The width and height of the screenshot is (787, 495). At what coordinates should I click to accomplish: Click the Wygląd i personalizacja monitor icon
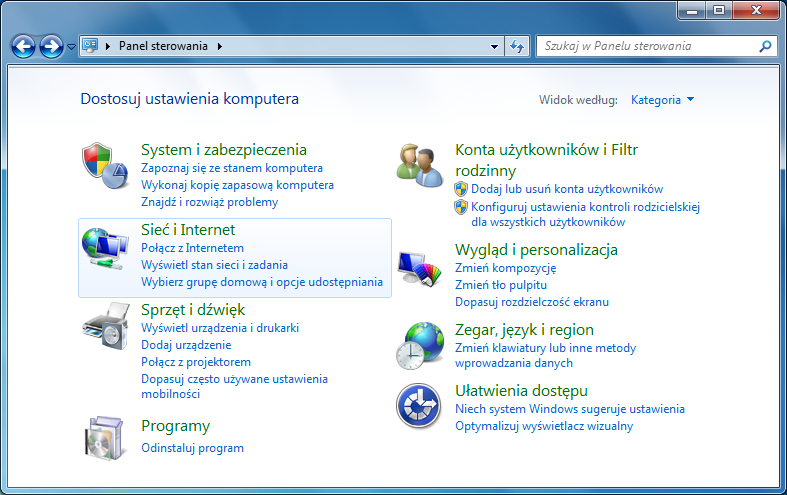(x=419, y=270)
